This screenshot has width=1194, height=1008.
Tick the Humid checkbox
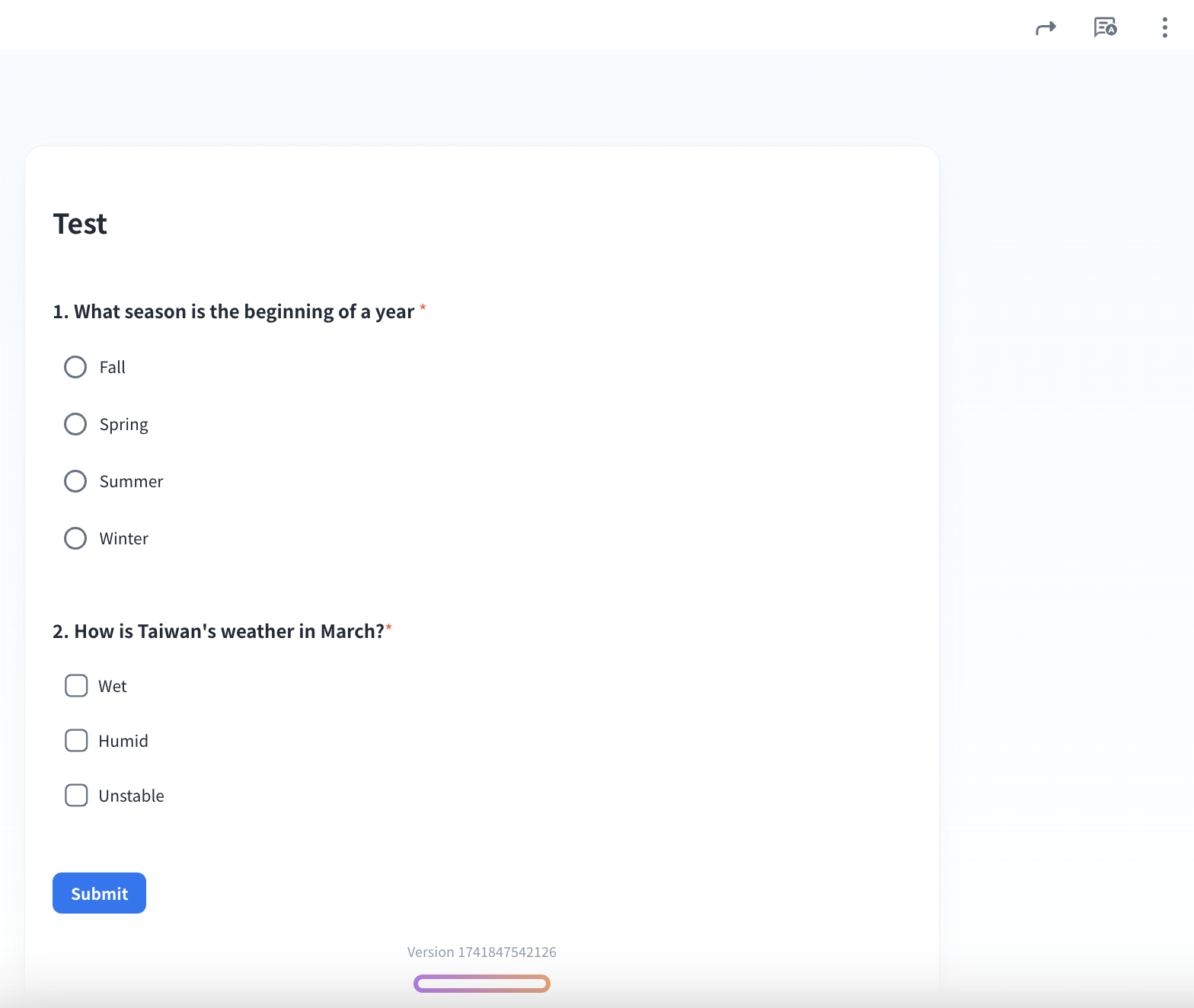pyautogui.click(x=76, y=741)
